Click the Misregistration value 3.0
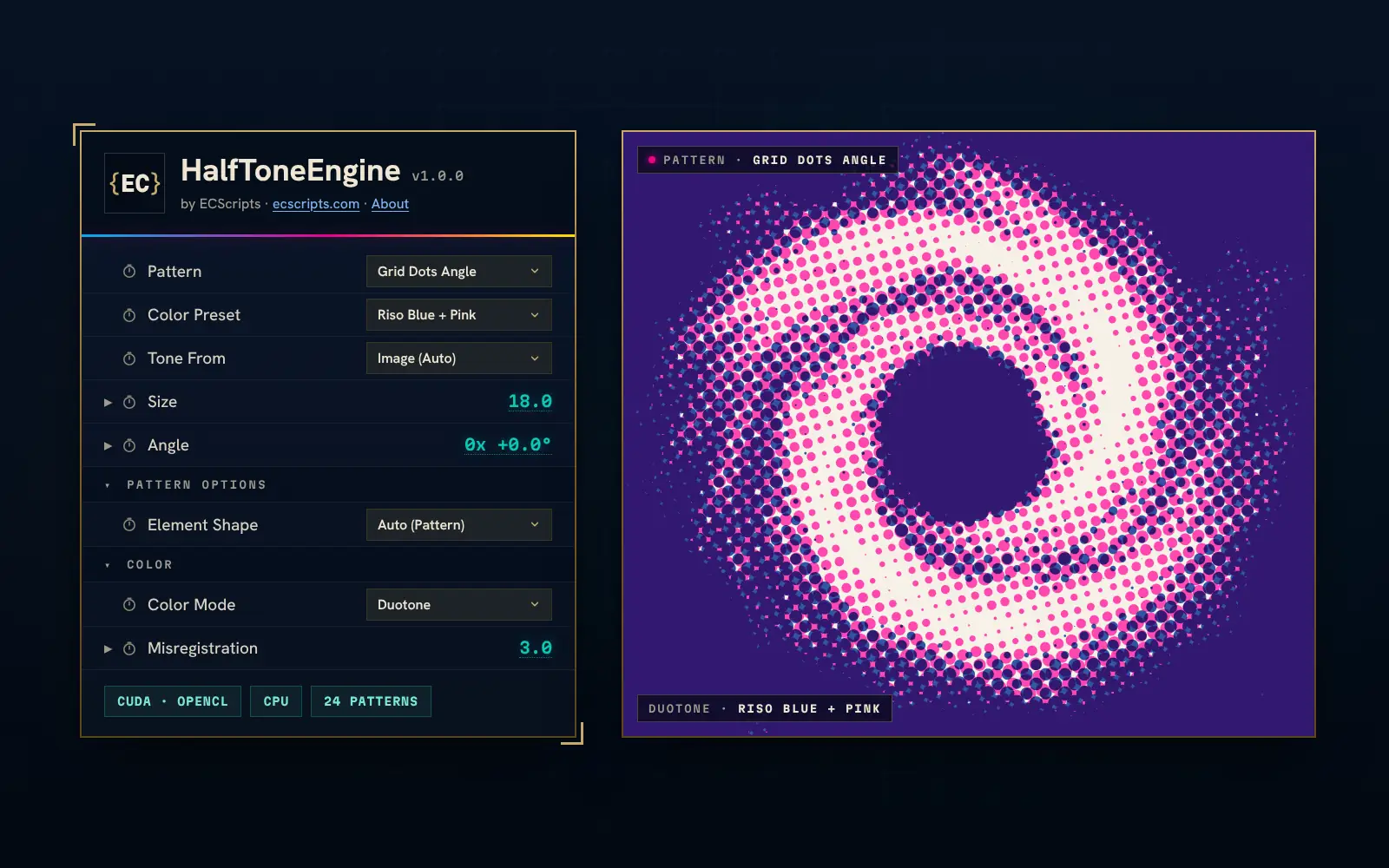Viewport: 1389px width, 868px height. (x=536, y=648)
